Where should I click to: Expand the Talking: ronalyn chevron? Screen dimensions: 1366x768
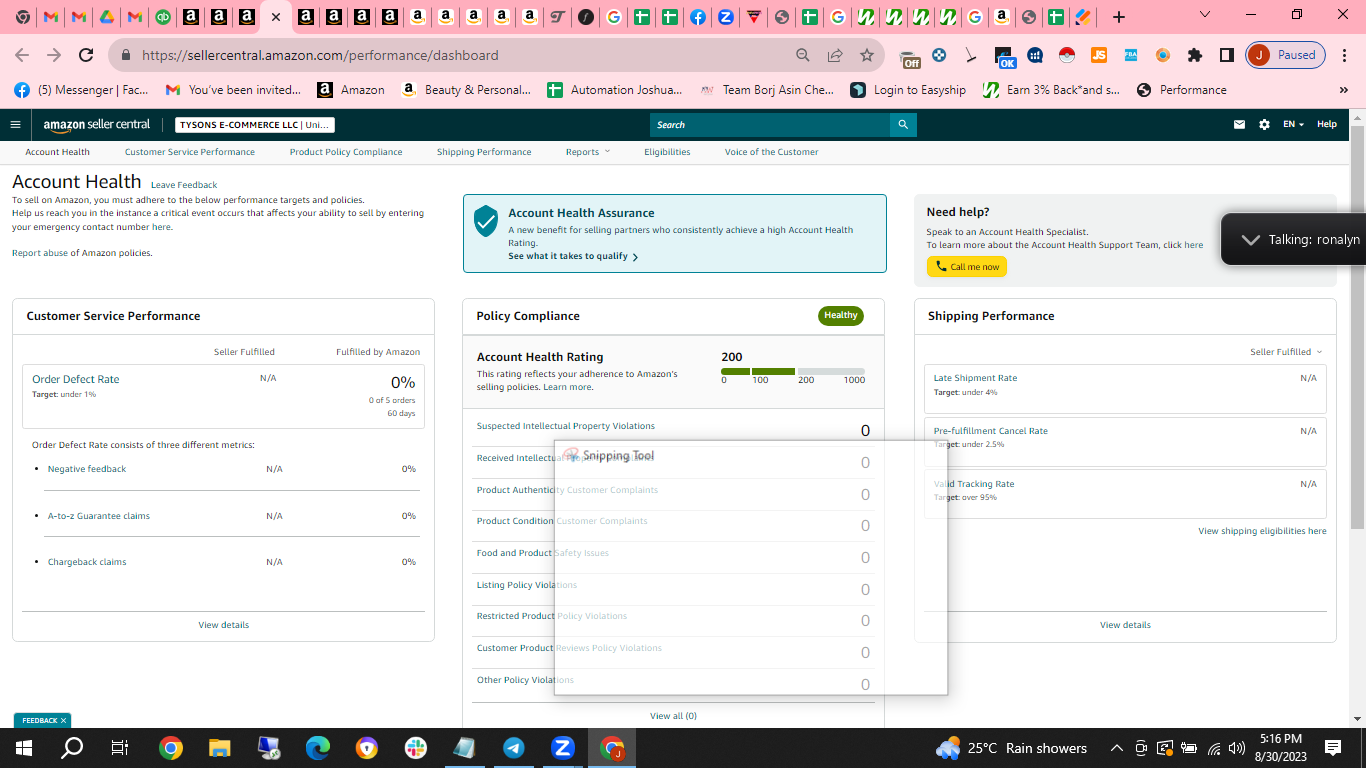pos(1250,240)
